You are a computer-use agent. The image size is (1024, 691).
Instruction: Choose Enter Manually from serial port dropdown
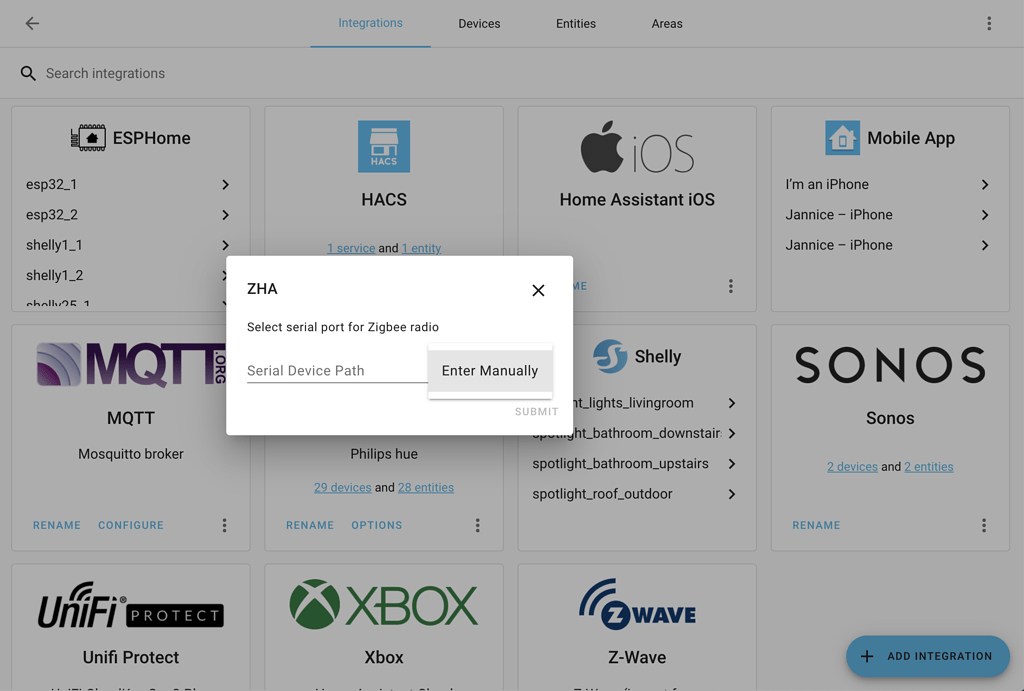point(490,370)
